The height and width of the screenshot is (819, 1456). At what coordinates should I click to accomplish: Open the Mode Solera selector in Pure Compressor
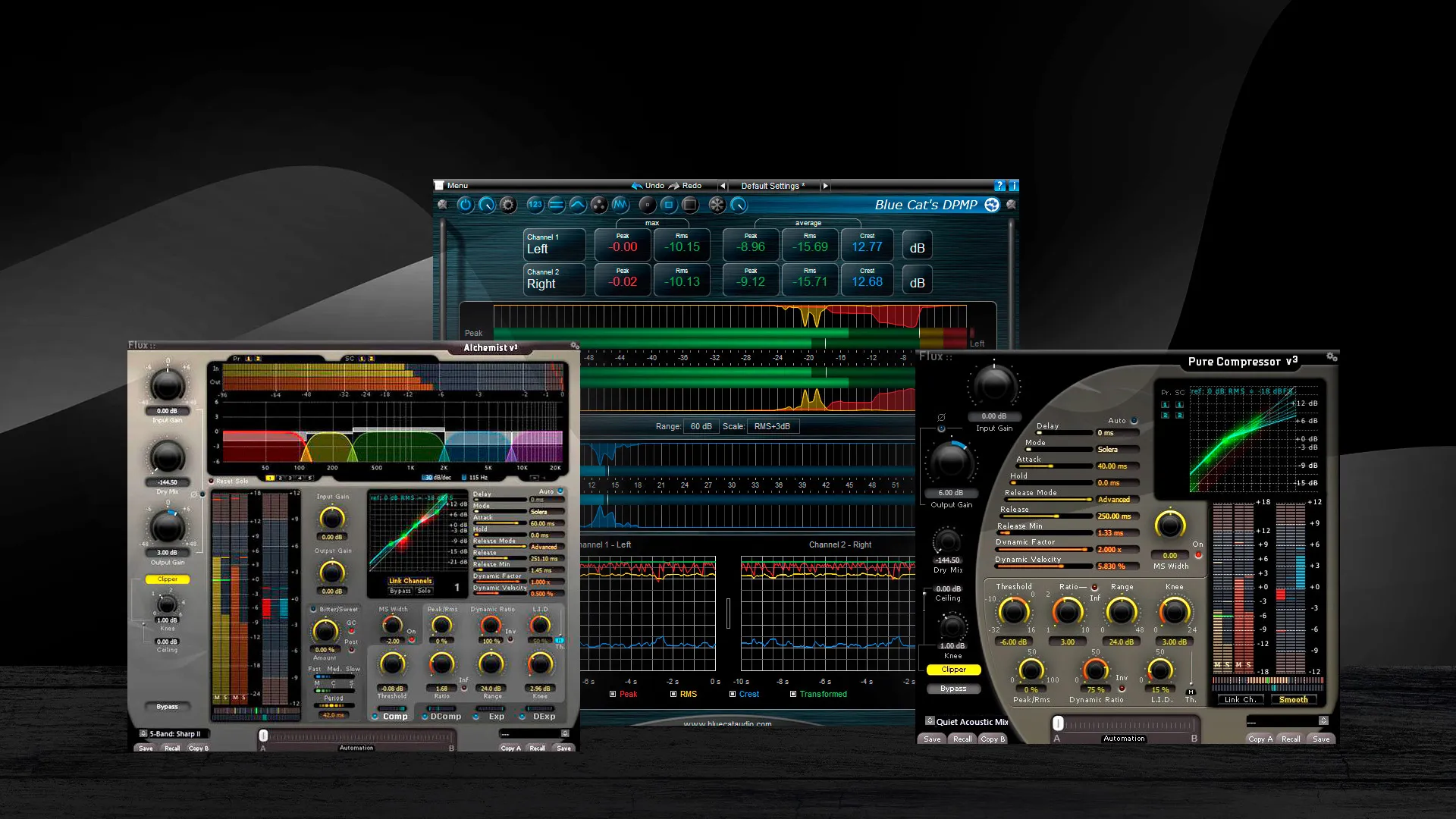(x=1117, y=450)
